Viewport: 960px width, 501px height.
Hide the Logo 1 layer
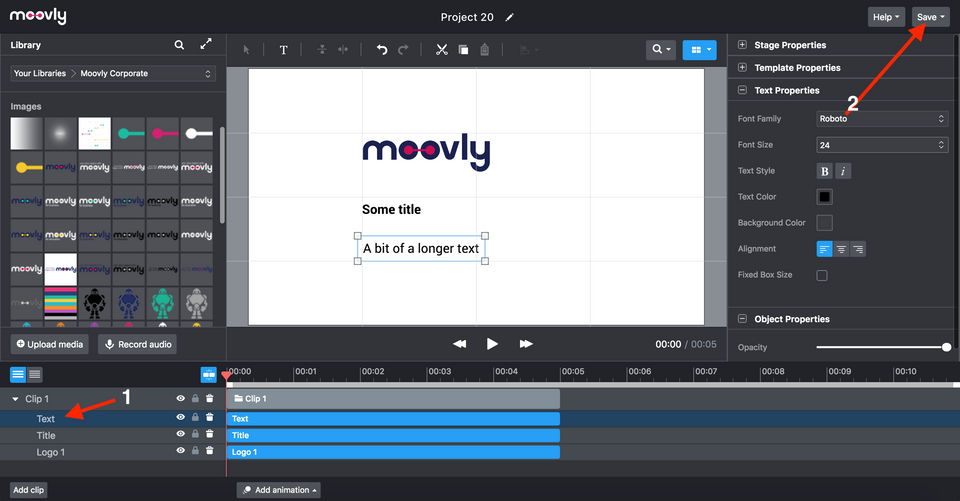pyautogui.click(x=181, y=450)
